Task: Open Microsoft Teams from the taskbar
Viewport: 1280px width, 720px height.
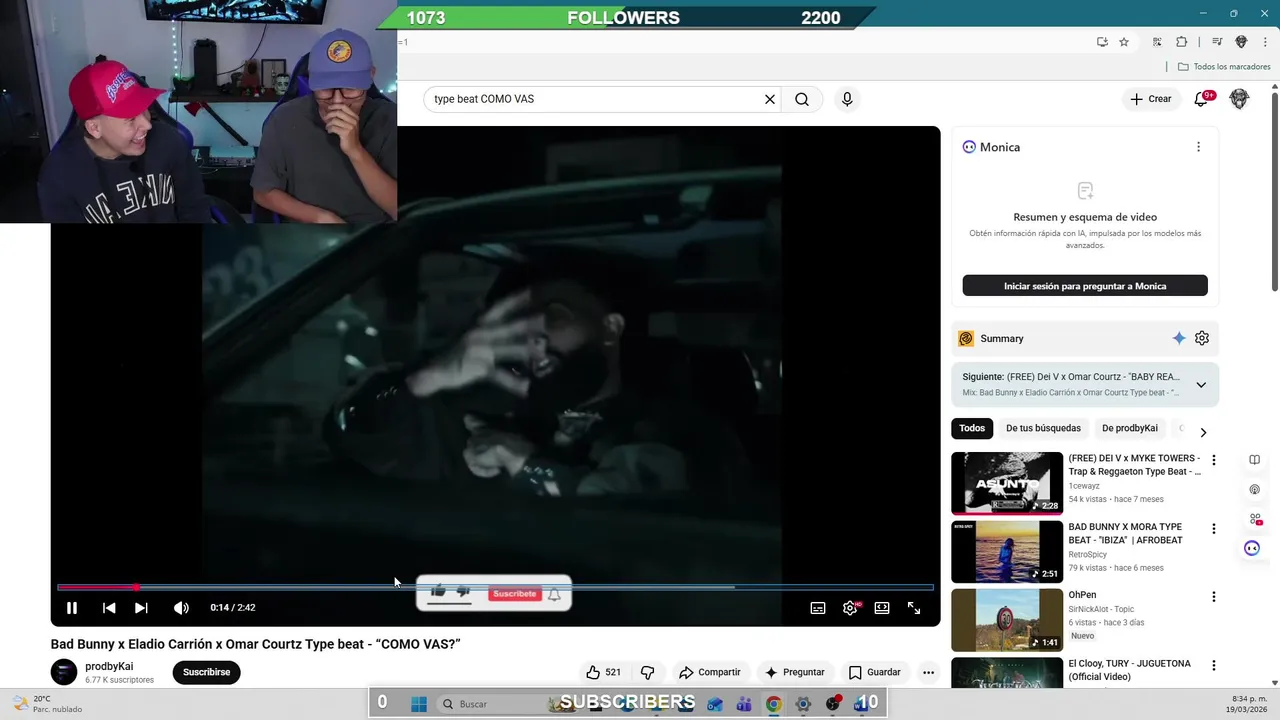Action: (744, 704)
